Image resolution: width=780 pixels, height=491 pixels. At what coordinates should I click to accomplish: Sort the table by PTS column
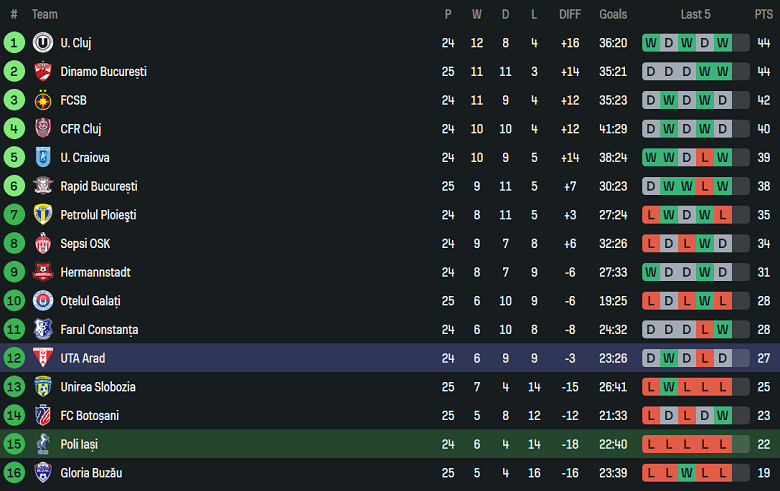coord(763,14)
